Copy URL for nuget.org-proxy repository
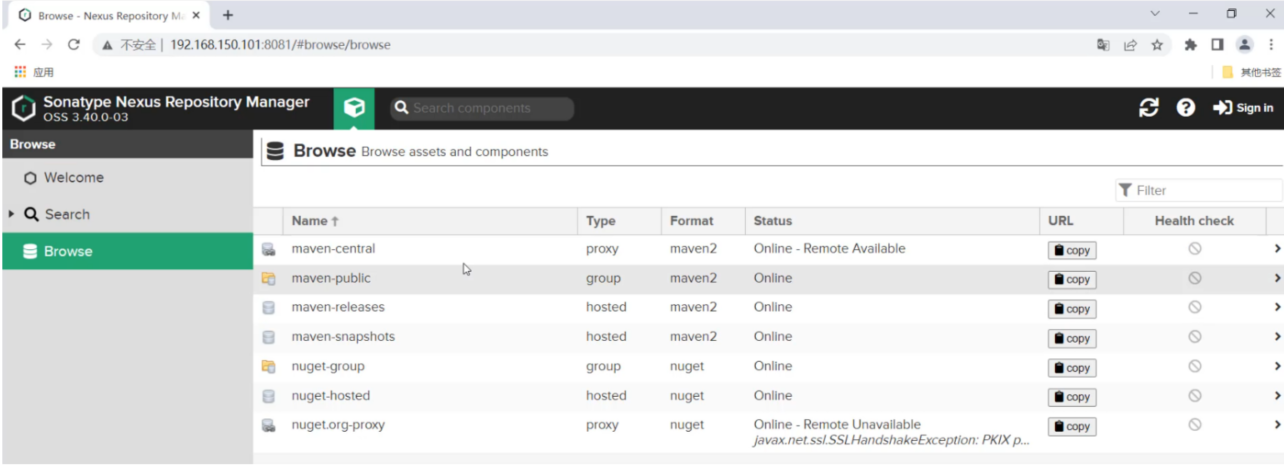This screenshot has height=474, width=1284. click(1071, 426)
